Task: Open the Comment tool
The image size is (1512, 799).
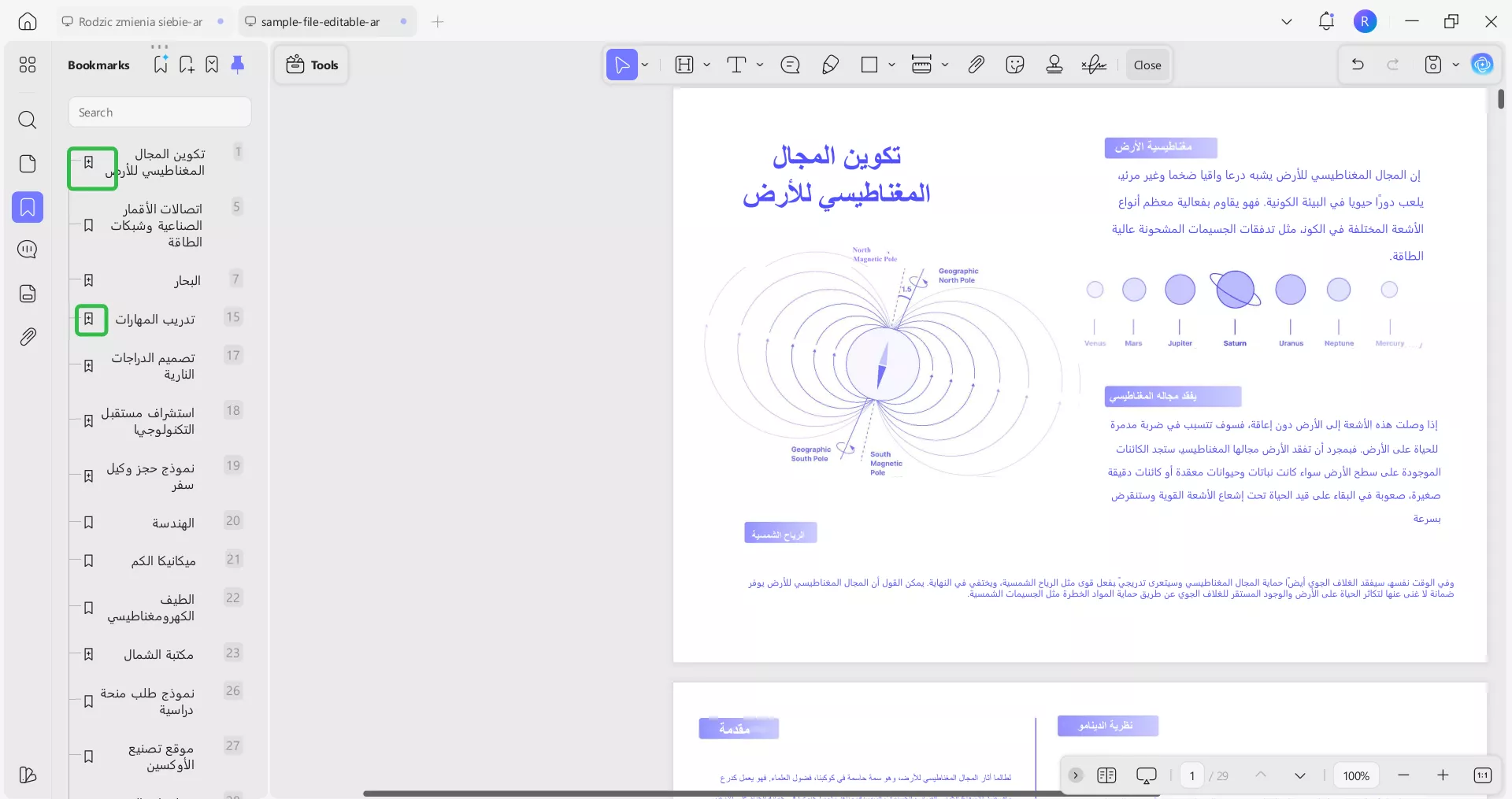Action: point(790,65)
